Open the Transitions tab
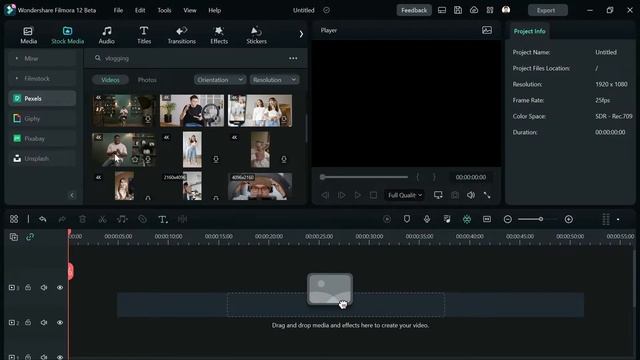640x360 pixels. (182, 35)
